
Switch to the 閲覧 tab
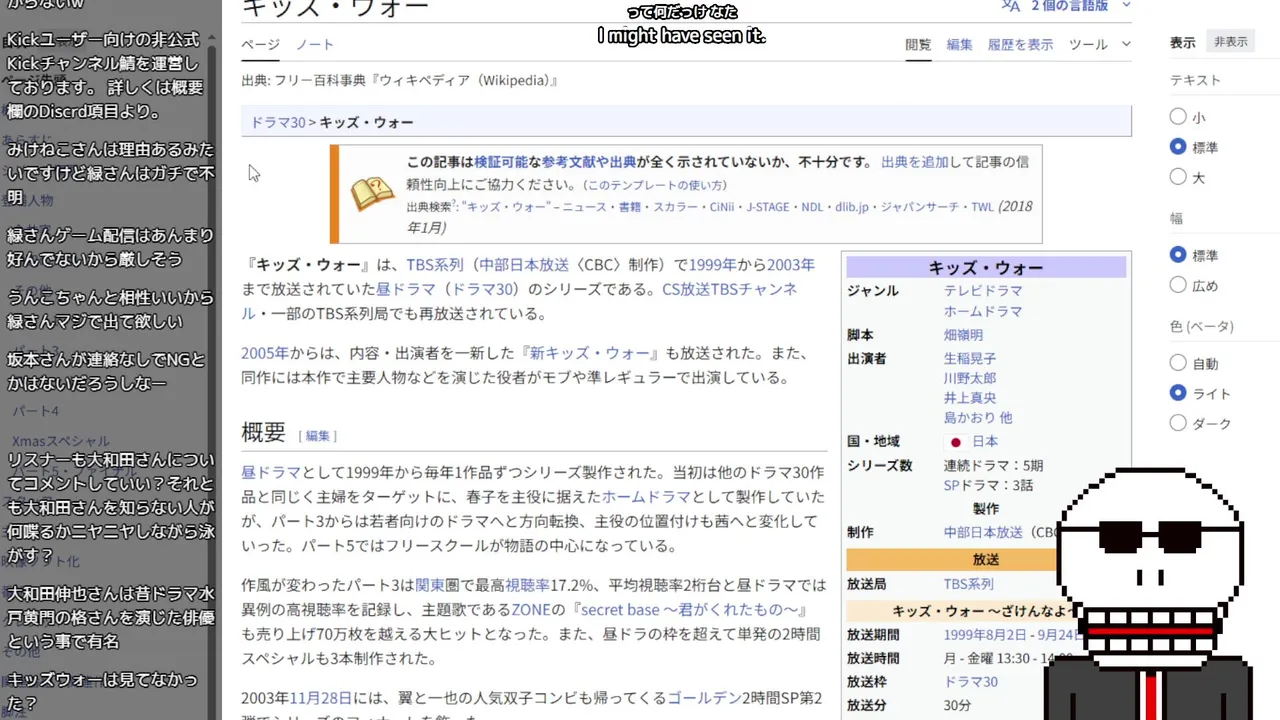[x=918, y=44]
